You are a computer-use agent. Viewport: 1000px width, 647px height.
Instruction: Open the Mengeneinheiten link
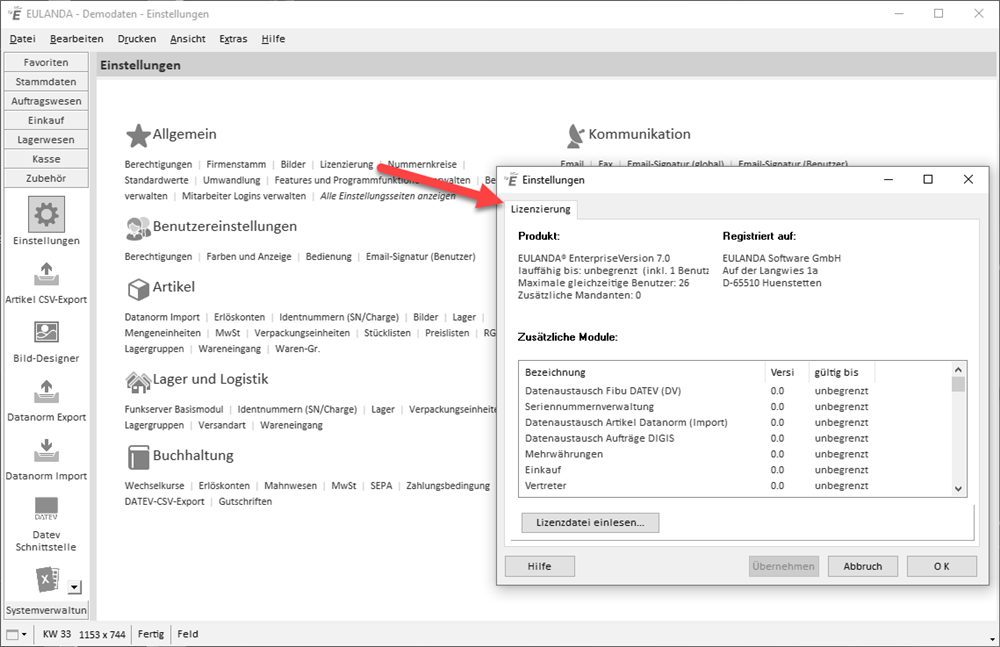(163, 333)
